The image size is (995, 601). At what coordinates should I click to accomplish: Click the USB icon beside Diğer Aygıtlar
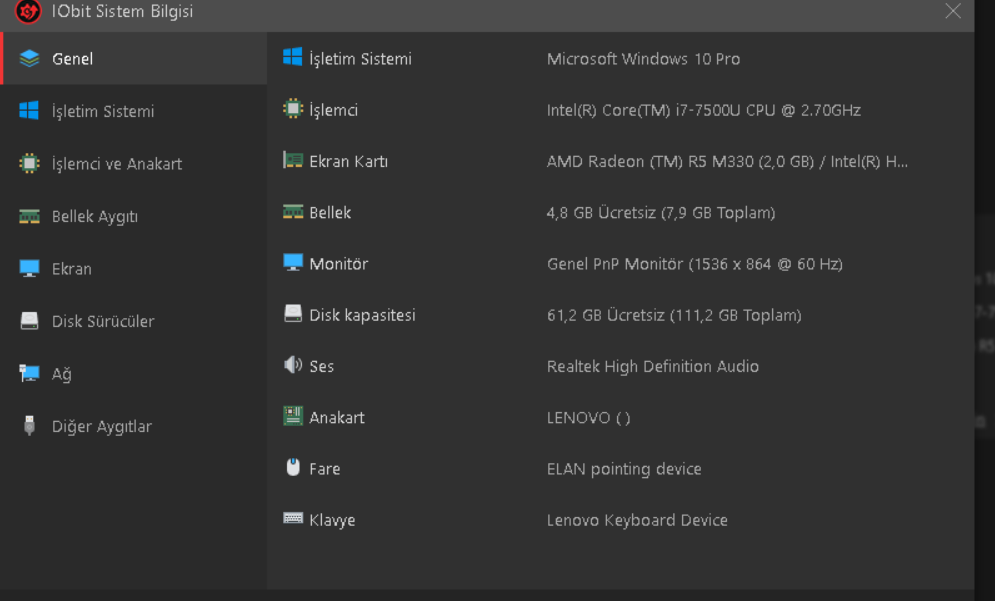point(30,426)
